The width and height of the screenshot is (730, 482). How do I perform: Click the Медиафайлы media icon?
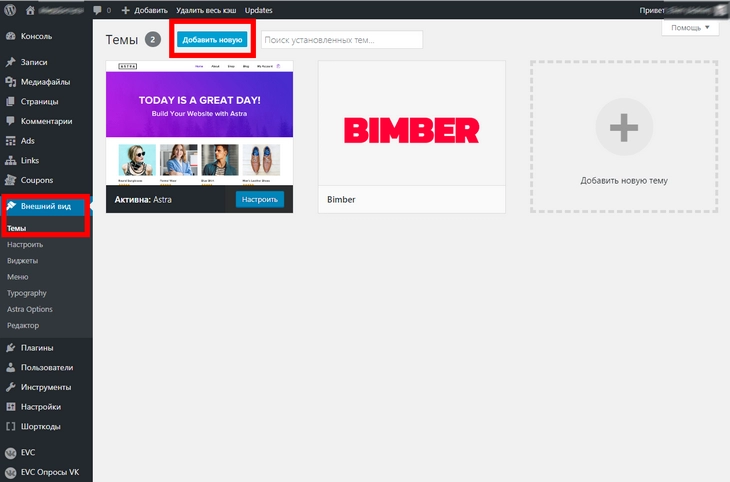[11, 82]
